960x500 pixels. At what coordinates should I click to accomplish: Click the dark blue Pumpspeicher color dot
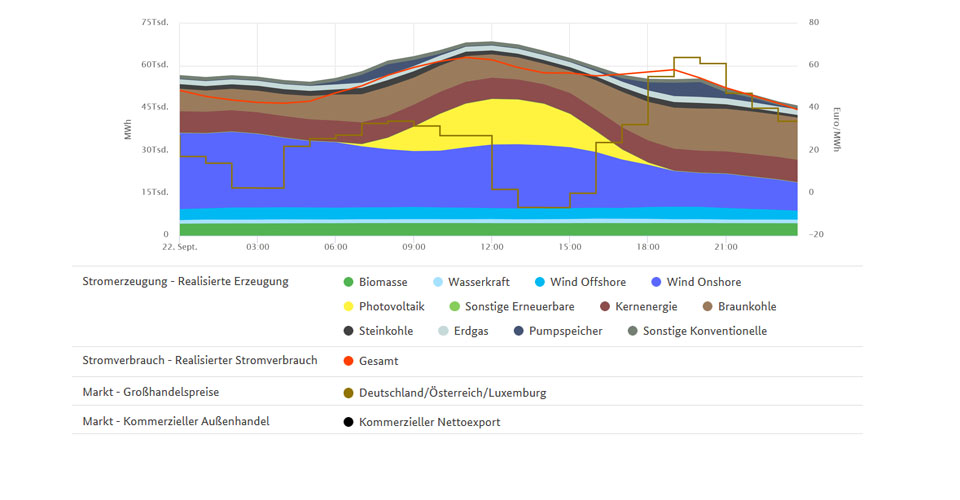tap(519, 331)
